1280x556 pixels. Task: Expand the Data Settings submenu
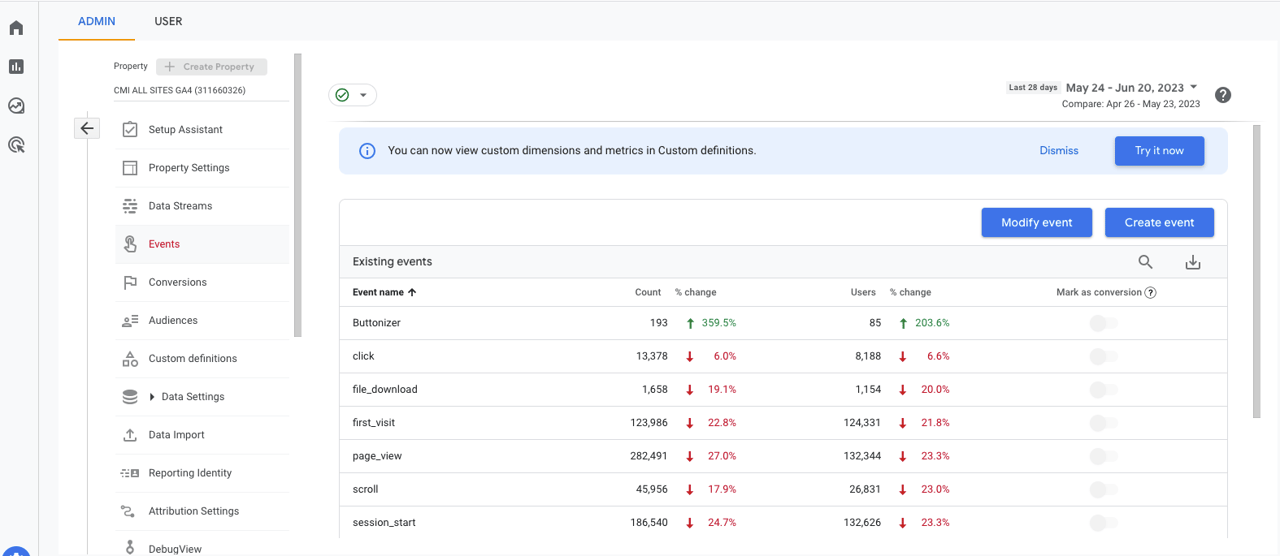(152, 397)
